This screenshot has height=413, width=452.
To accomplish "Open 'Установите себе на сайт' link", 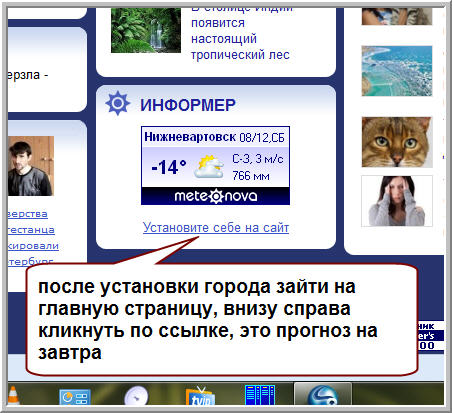I will tap(216, 228).
